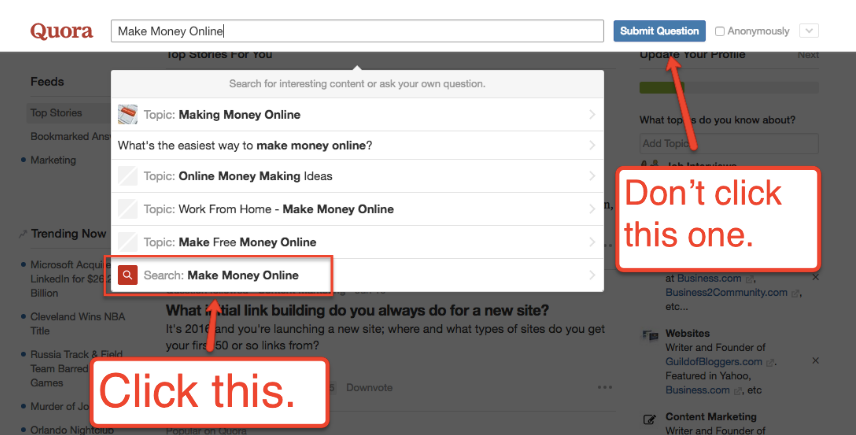Viewport: 856px width, 435px height.
Task: Open 'What initial link building' question
Action: tap(357, 311)
